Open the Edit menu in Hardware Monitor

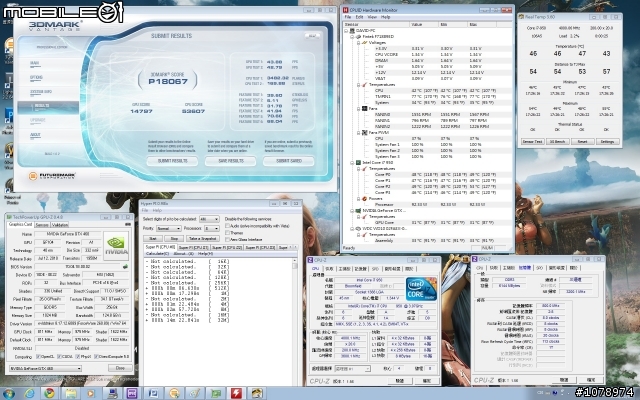(x=360, y=17)
